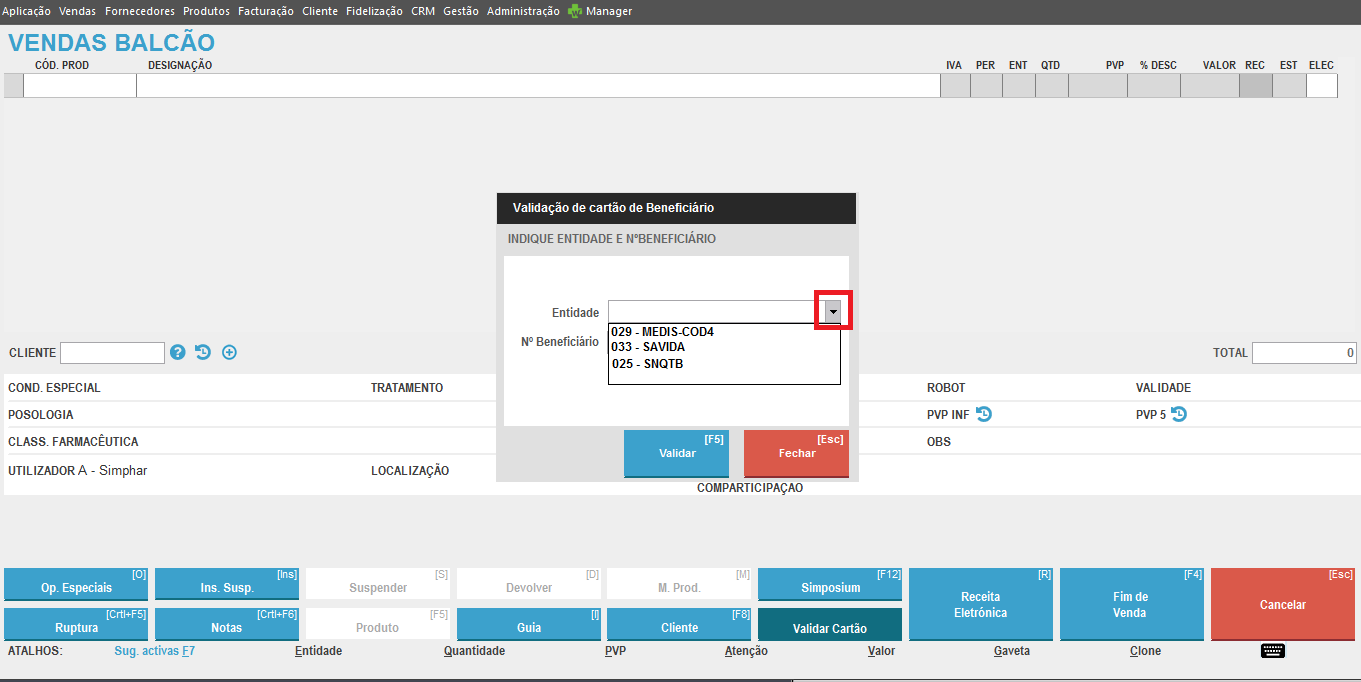
Task: Open the on-screen keyboard icon
Action: (1272, 651)
